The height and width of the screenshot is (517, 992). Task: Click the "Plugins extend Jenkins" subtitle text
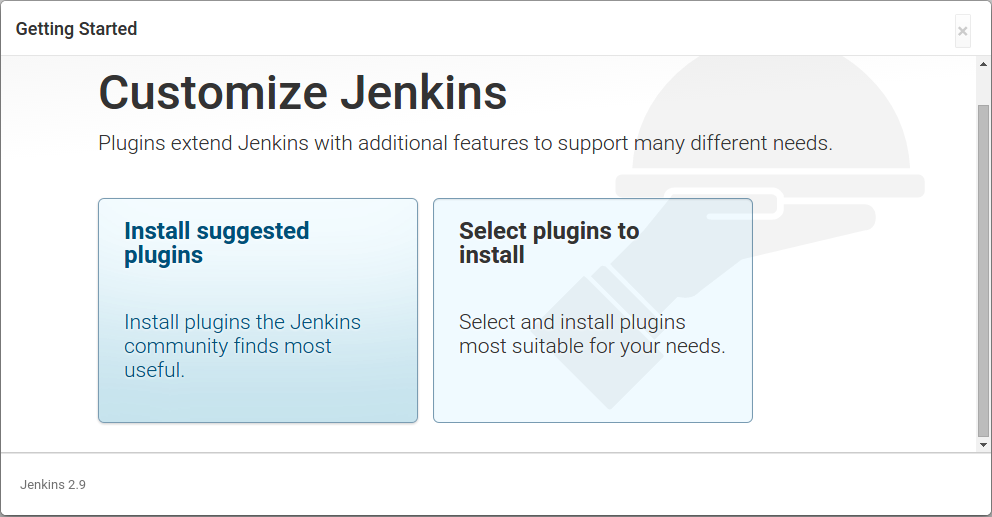(x=465, y=143)
